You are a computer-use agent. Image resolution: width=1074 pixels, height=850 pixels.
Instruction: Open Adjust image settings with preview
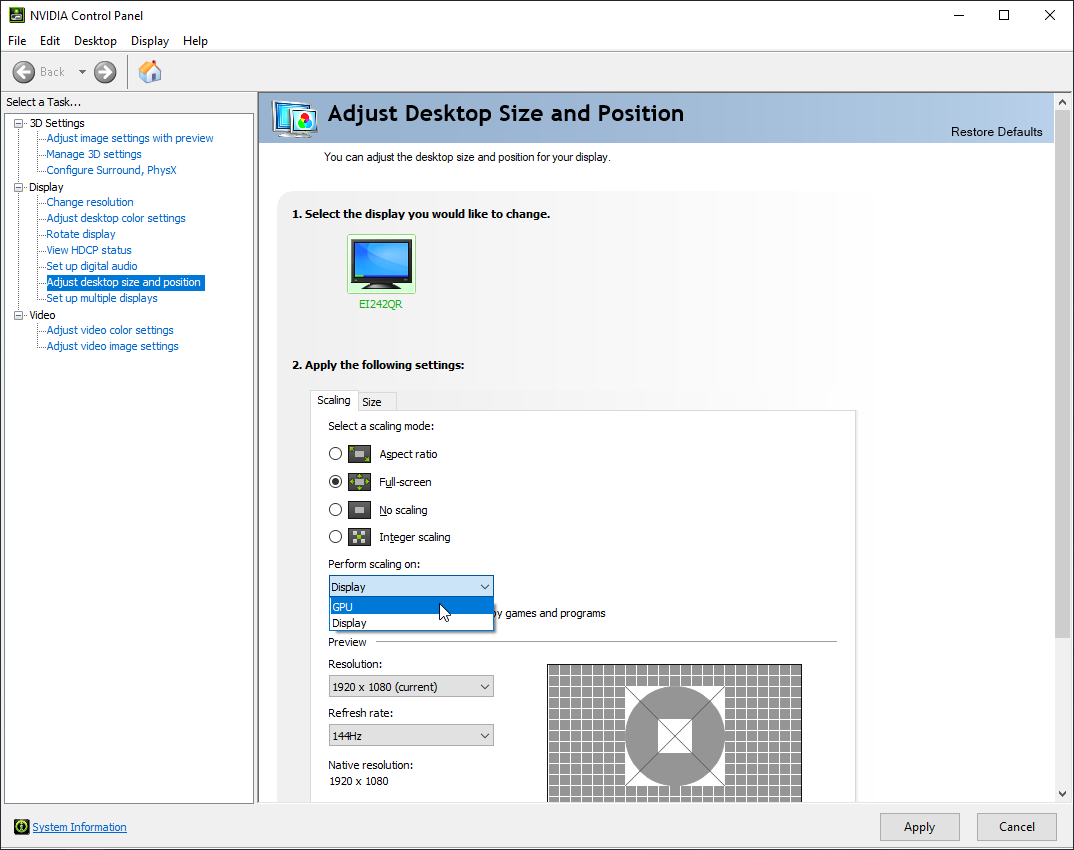(x=130, y=138)
